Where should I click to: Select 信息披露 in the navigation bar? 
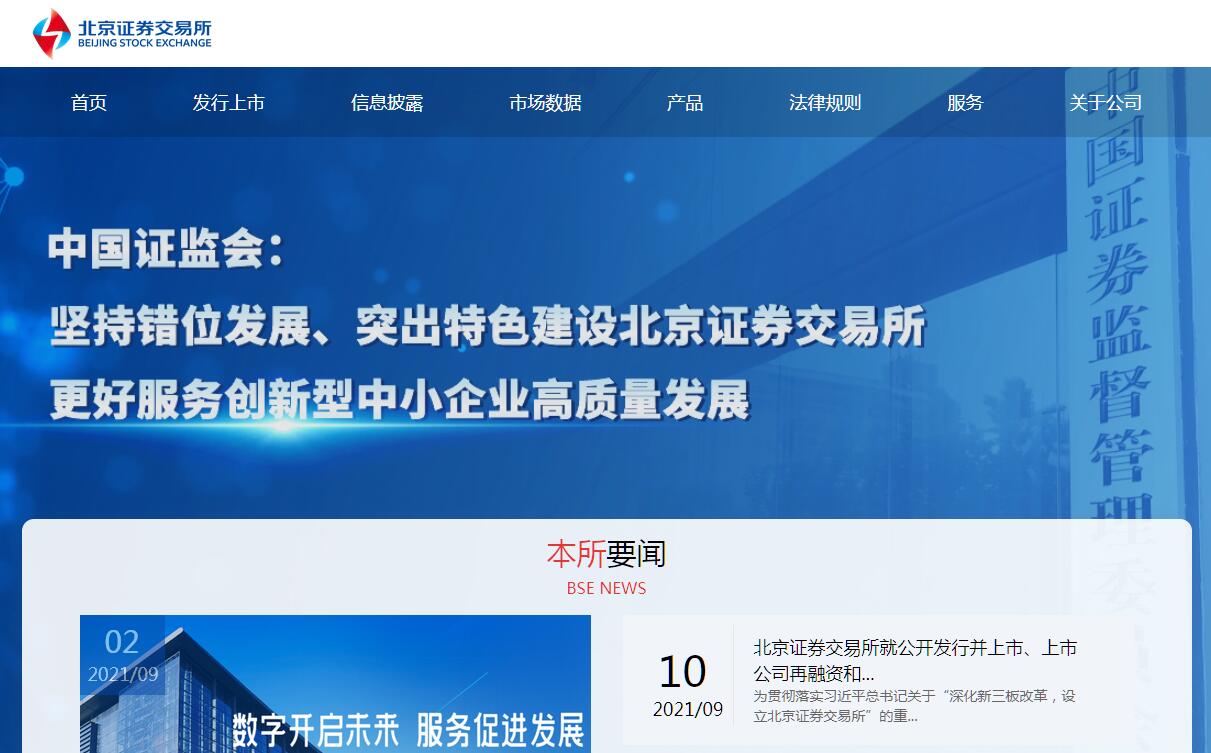(387, 103)
